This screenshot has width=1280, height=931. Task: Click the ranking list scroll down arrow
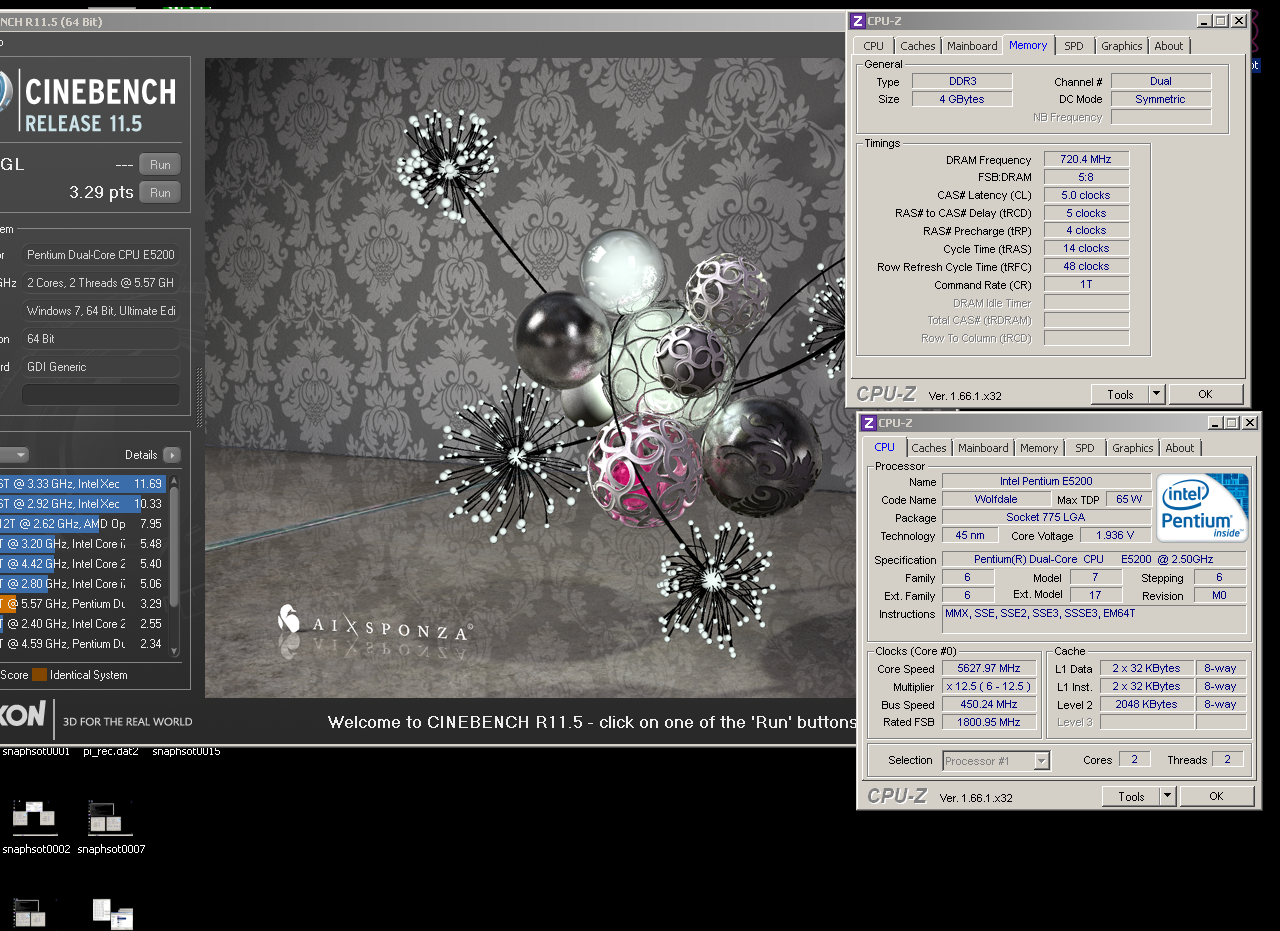[174, 651]
